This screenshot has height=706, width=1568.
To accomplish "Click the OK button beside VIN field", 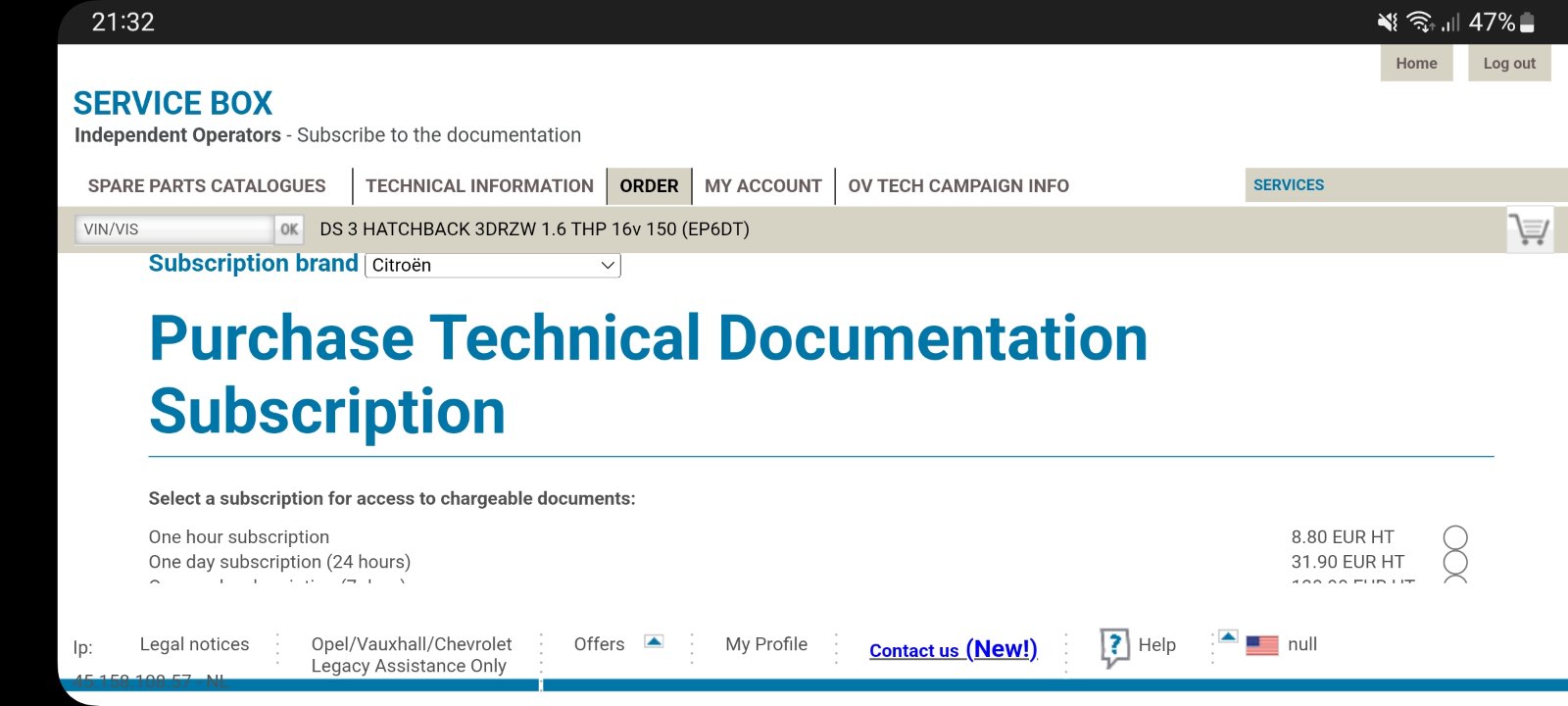I will coord(289,229).
